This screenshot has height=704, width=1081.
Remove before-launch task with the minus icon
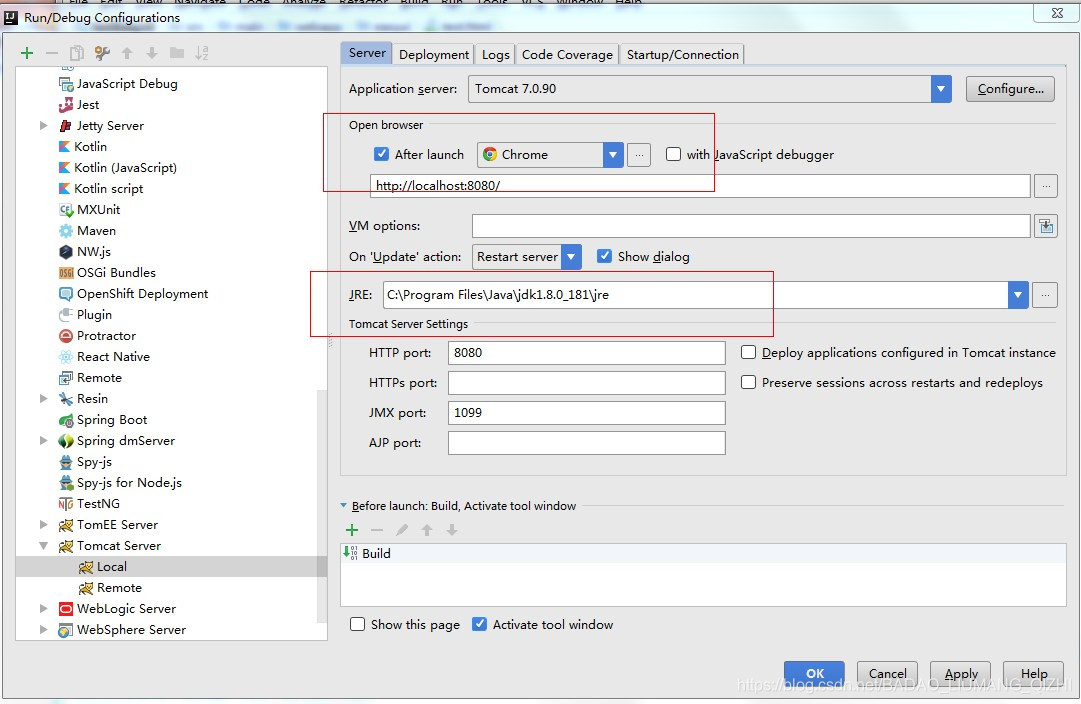coord(377,530)
